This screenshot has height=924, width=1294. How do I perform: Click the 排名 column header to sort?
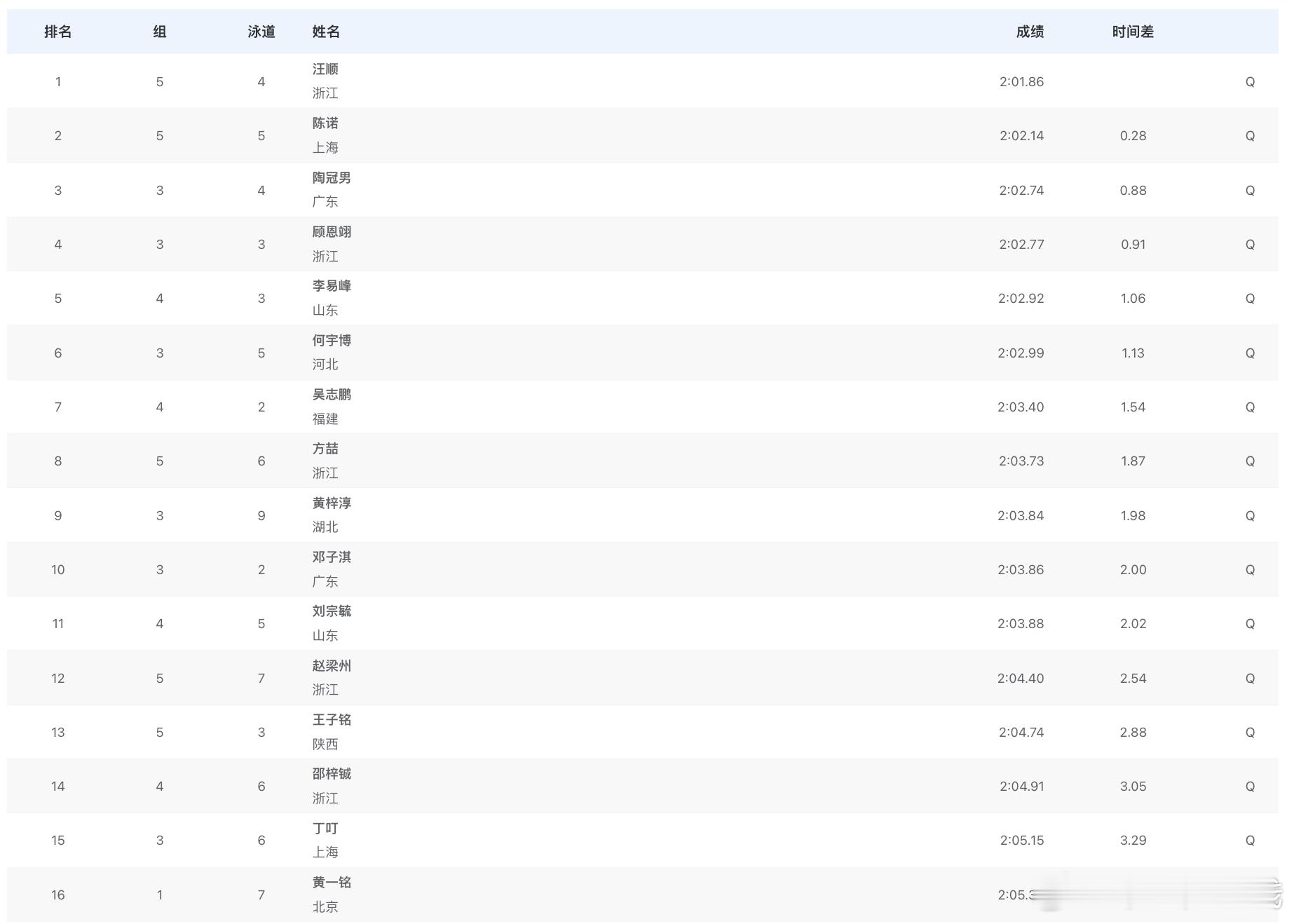pos(58,32)
